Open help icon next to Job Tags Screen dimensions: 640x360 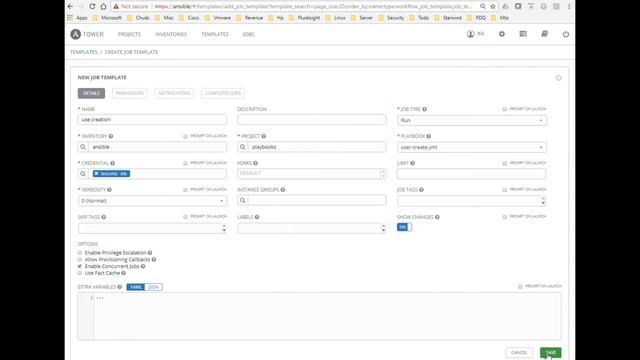[421, 189]
